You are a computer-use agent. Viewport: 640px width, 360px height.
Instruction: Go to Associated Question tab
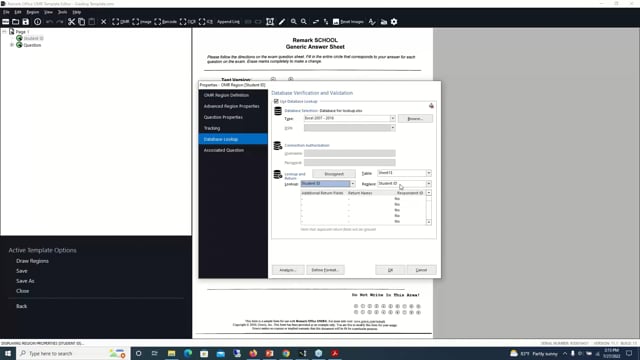[224, 150]
